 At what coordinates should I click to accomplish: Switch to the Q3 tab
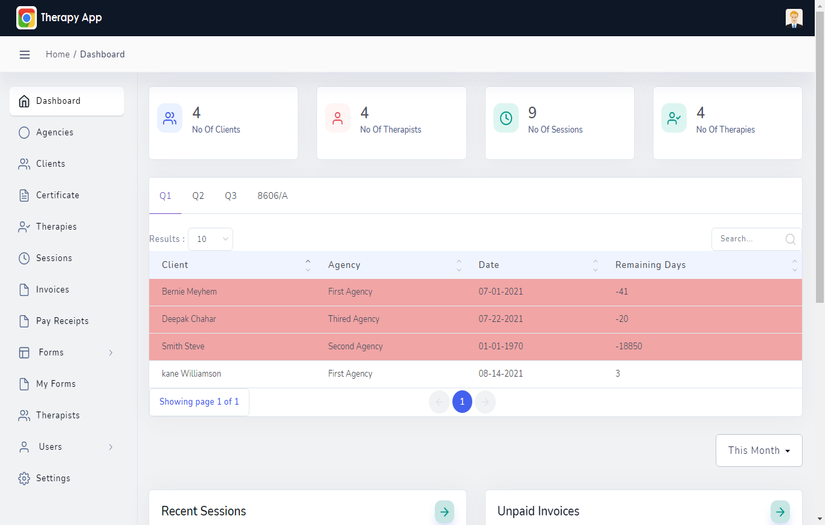click(230, 196)
